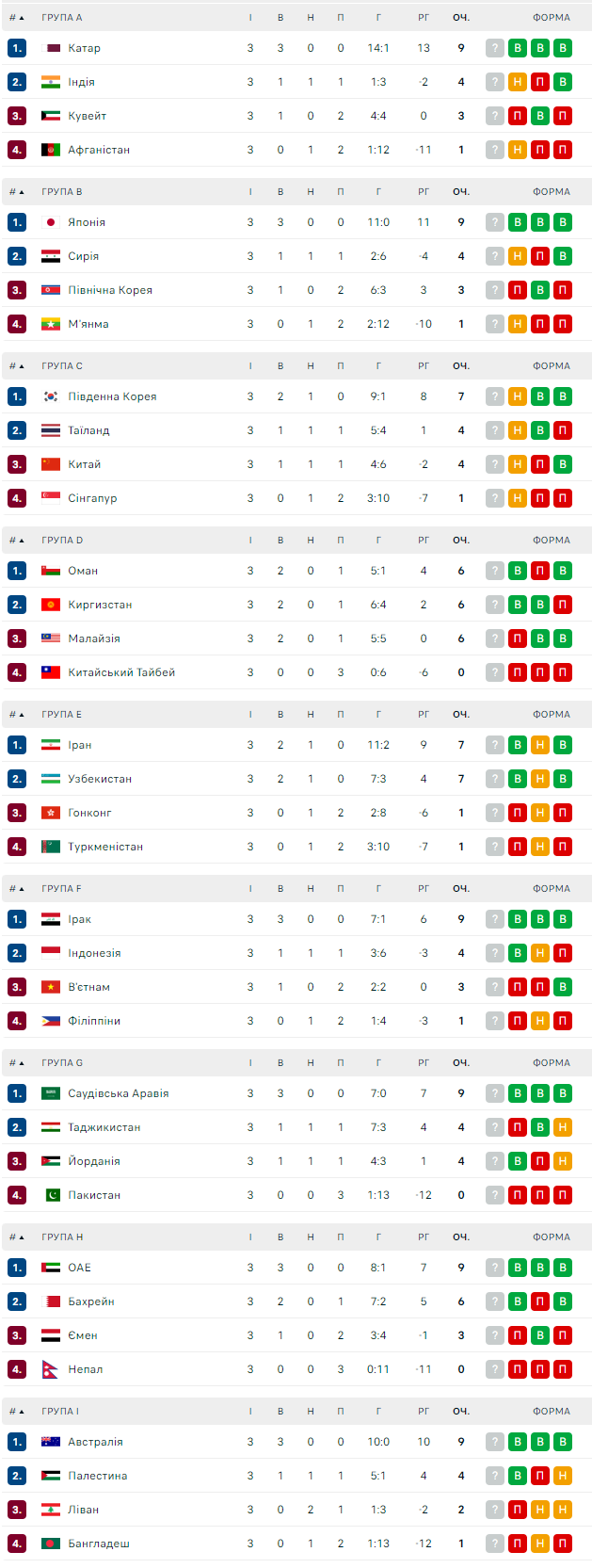The height and width of the screenshot is (1568, 592).
Task: Click the Qatar flag icon
Action: (51, 48)
